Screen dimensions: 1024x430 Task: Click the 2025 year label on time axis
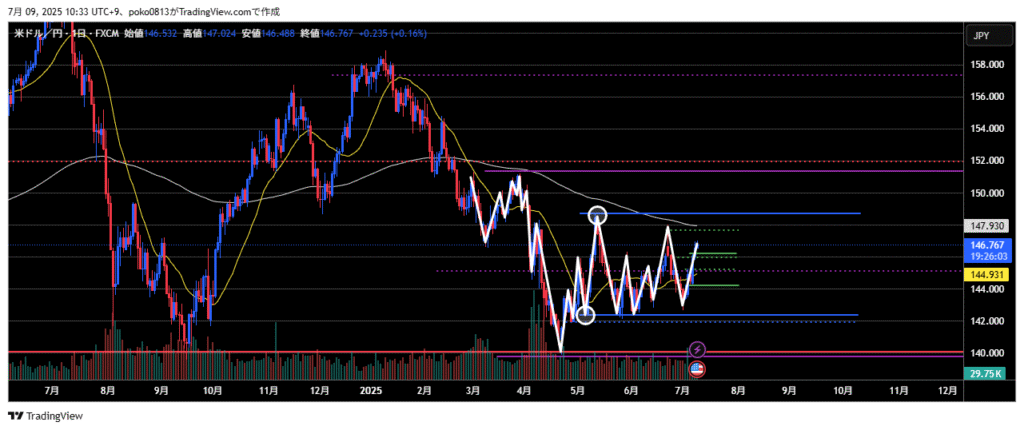point(371,390)
